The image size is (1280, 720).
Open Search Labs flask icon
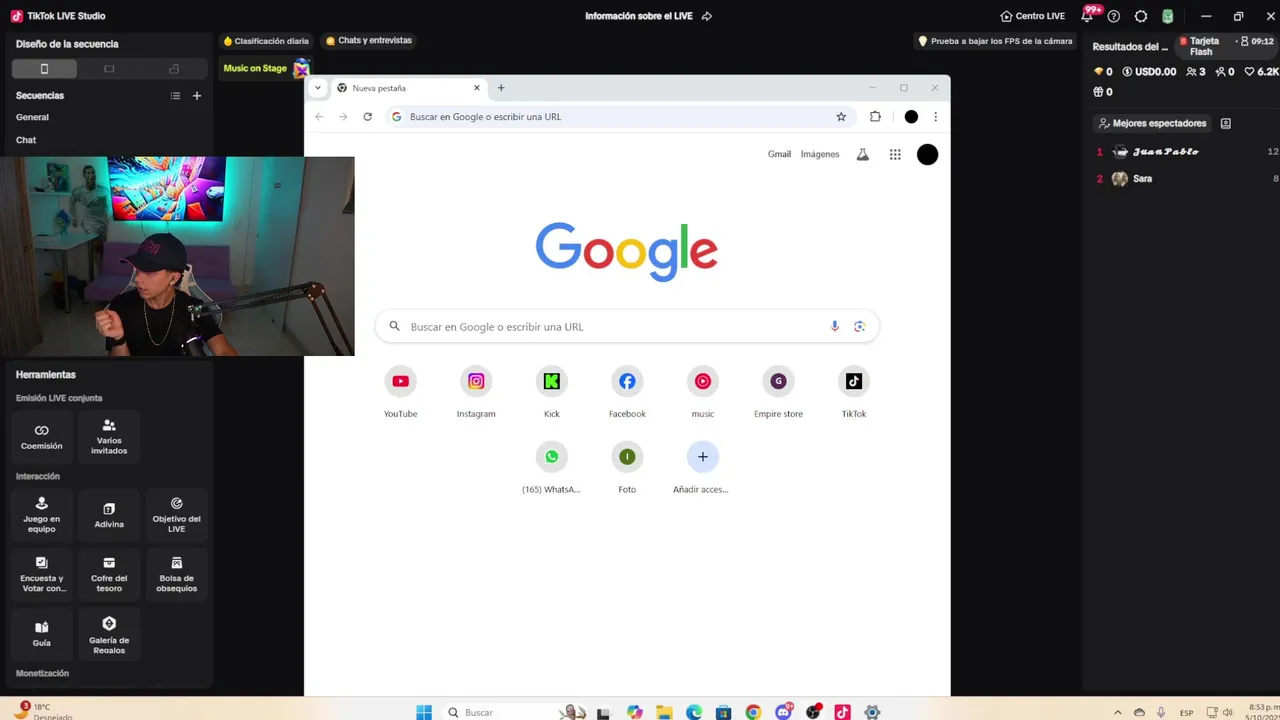[x=862, y=154]
